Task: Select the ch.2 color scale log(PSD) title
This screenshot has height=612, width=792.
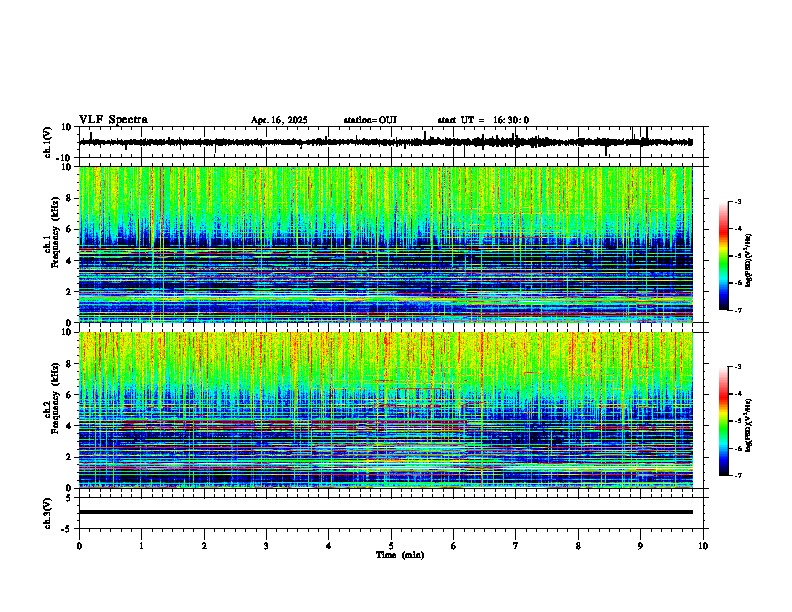Action: tap(749, 425)
